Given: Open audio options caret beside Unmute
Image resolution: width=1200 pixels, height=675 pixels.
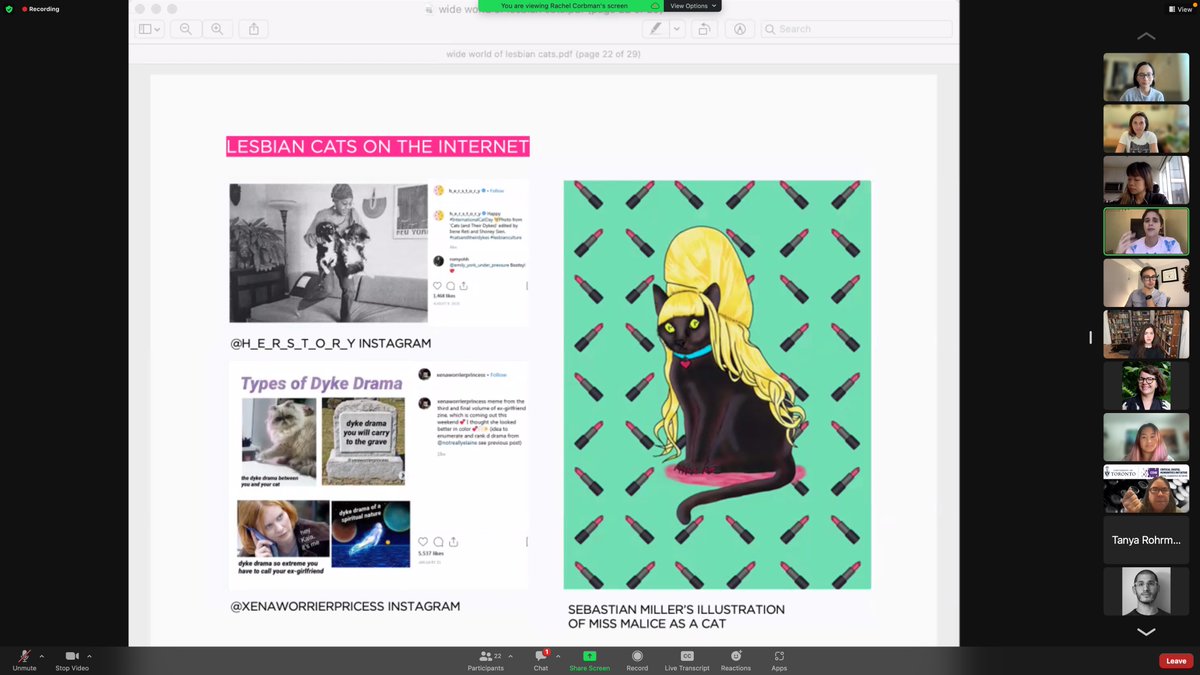Looking at the screenshot, I should 41,656.
